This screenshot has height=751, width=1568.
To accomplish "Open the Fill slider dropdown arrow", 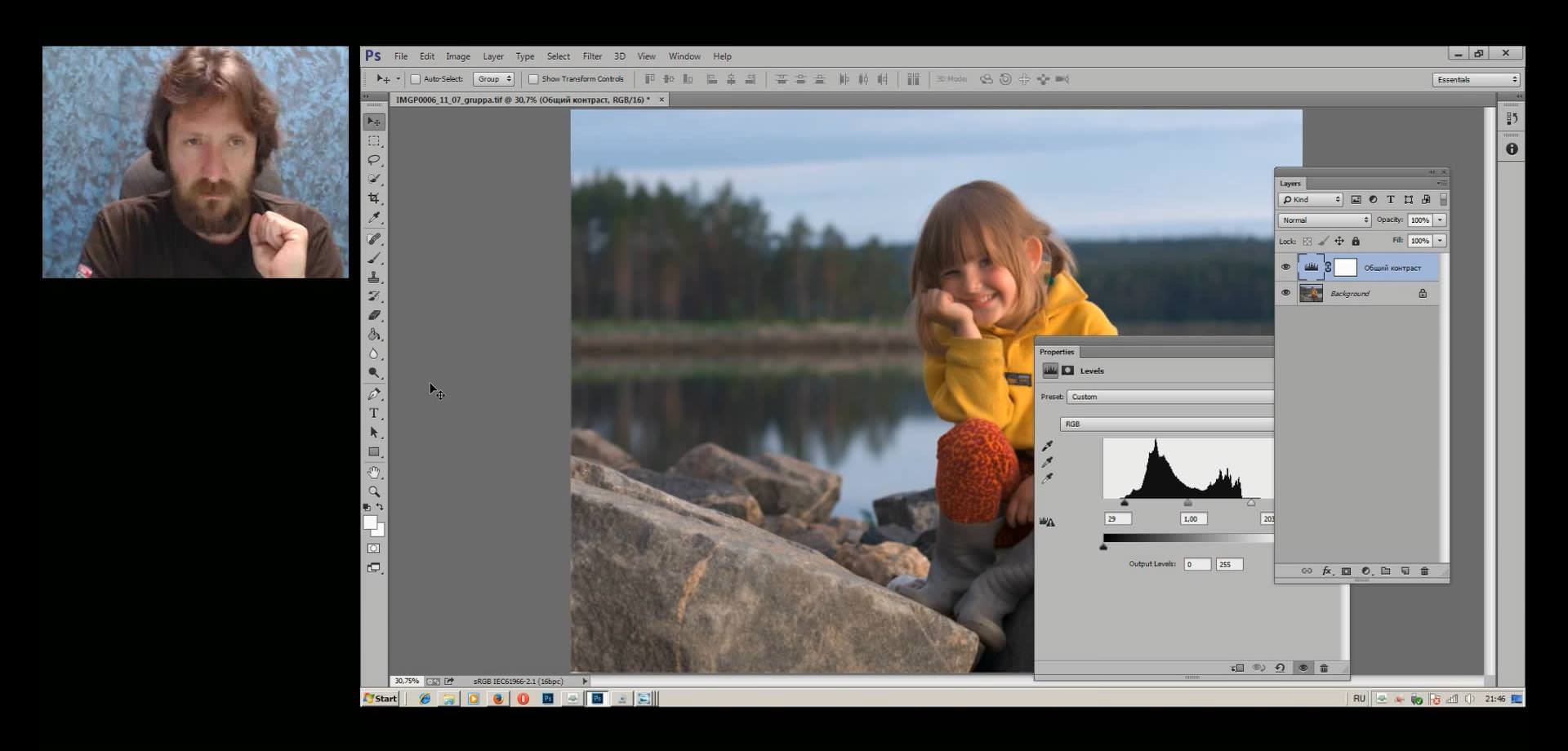I will (1441, 241).
